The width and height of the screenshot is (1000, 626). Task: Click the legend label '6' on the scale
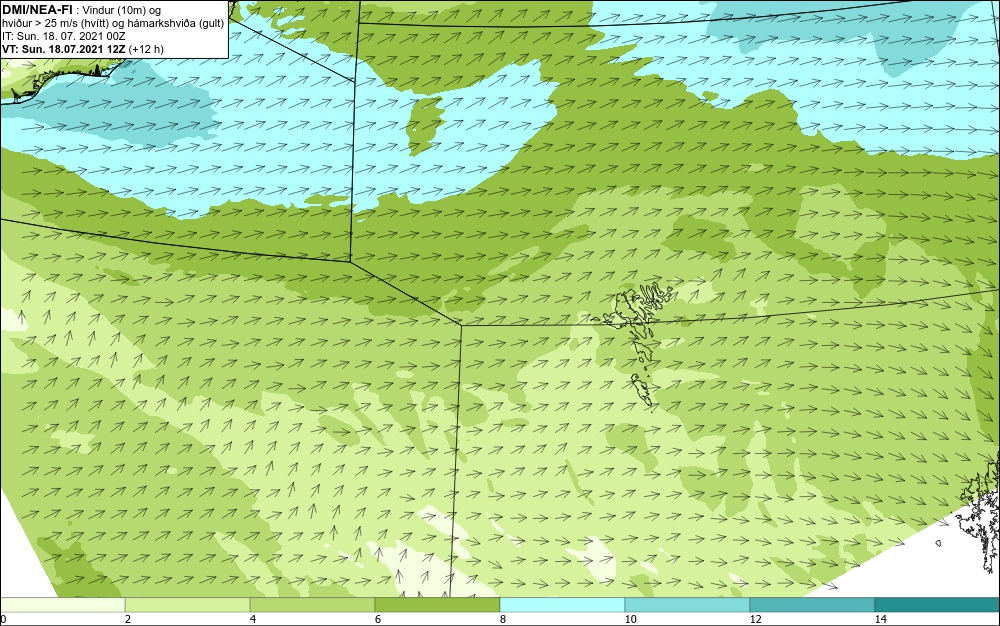click(x=378, y=620)
